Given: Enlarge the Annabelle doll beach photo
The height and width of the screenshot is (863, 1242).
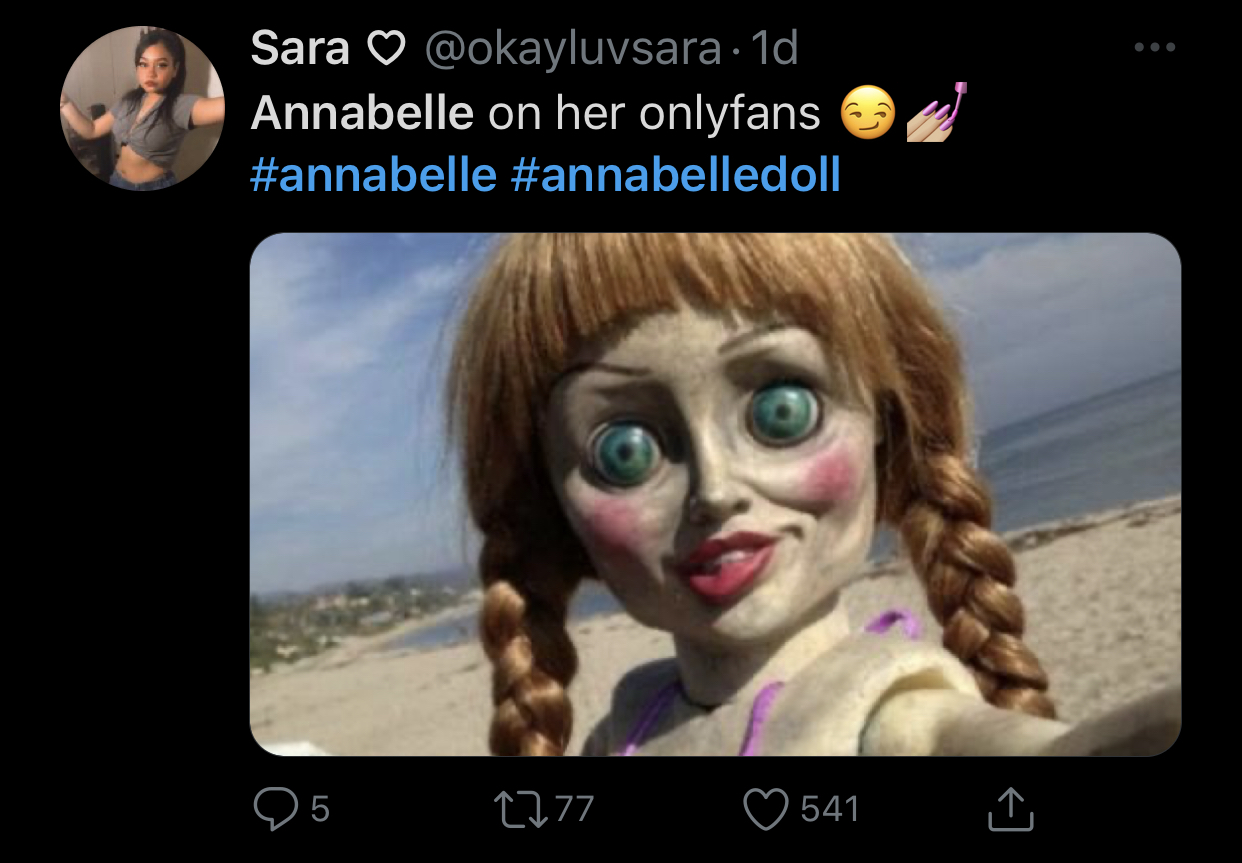Looking at the screenshot, I should [x=715, y=494].
